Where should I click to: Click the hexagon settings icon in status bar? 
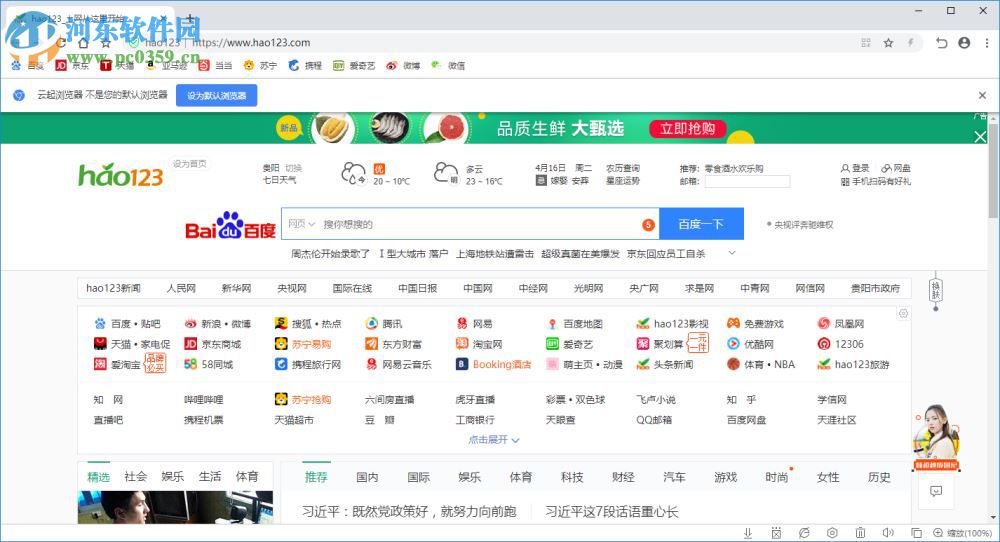point(832,533)
